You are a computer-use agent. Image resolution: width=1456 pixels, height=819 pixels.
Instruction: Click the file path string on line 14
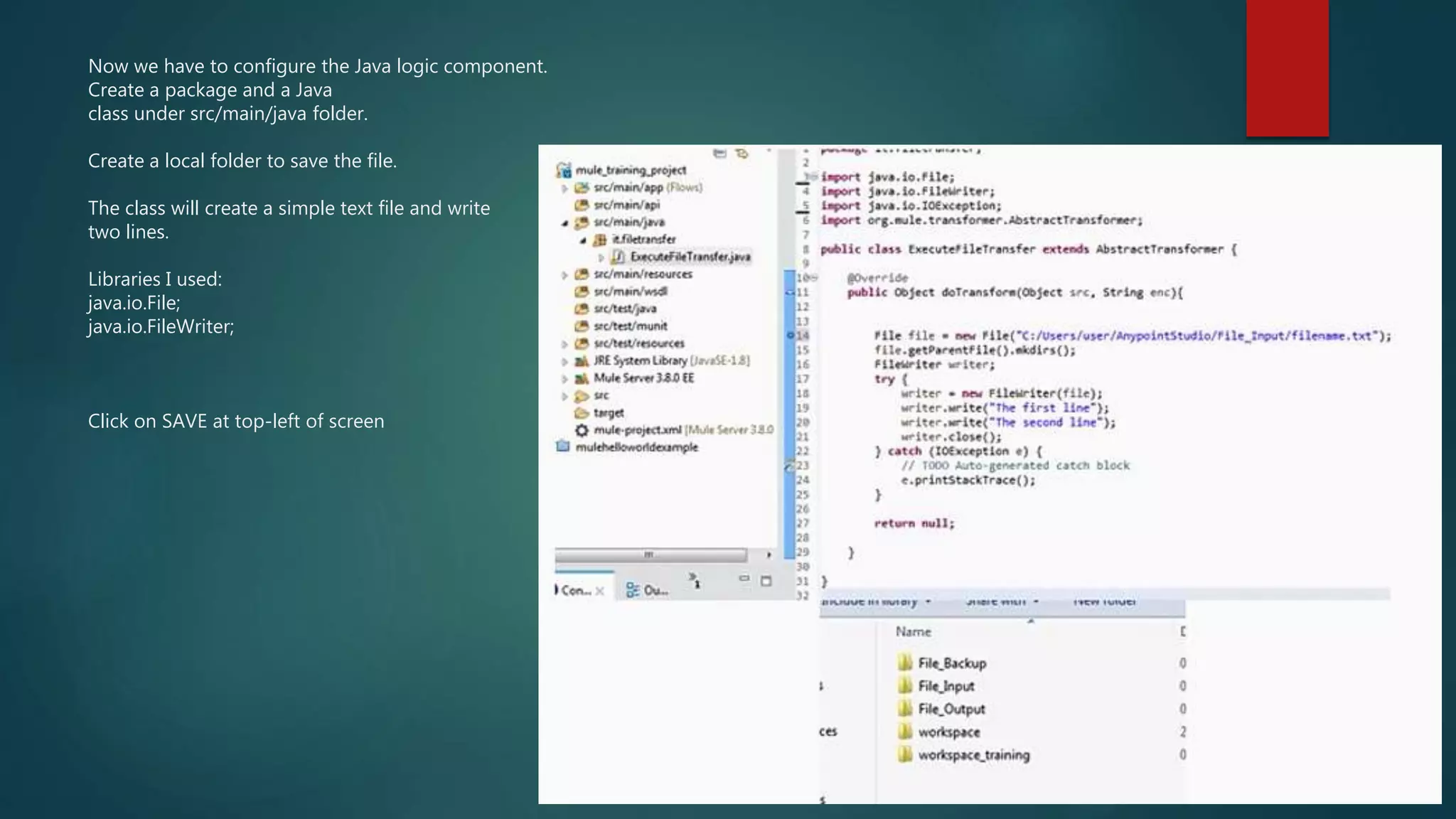[1198, 336]
